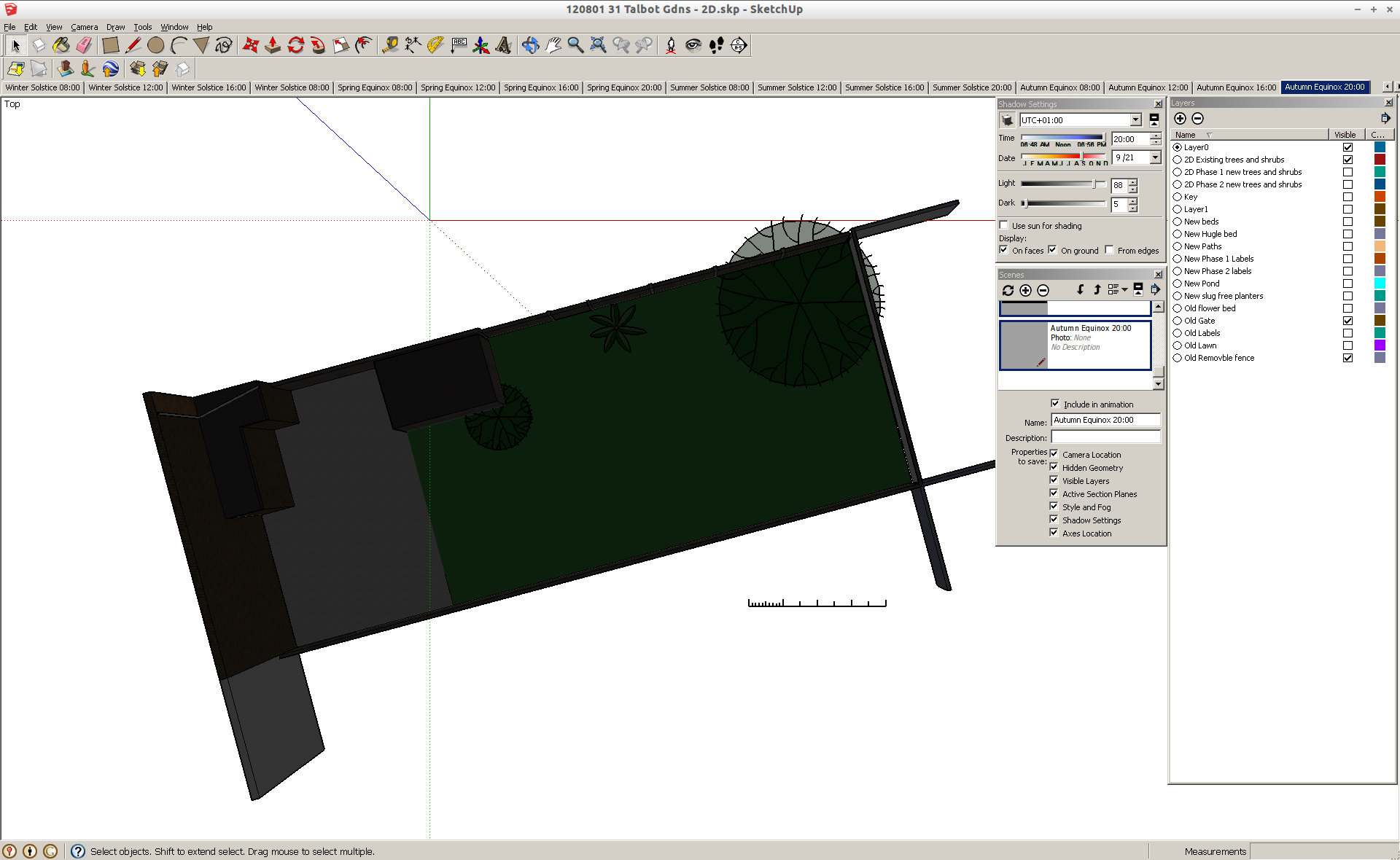Image resolution: width=1400 pixels, height=860 pixels.
Task: Click the scene Description input field
Action: [x=1105, y=437]
